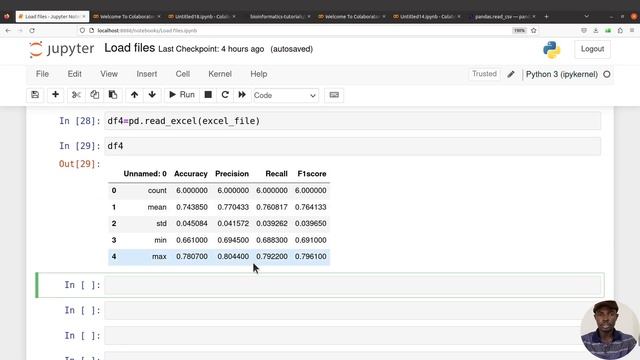
Task: Switch to Untitled18.ipynb Colab tab
Action: [x=202, y=16]
